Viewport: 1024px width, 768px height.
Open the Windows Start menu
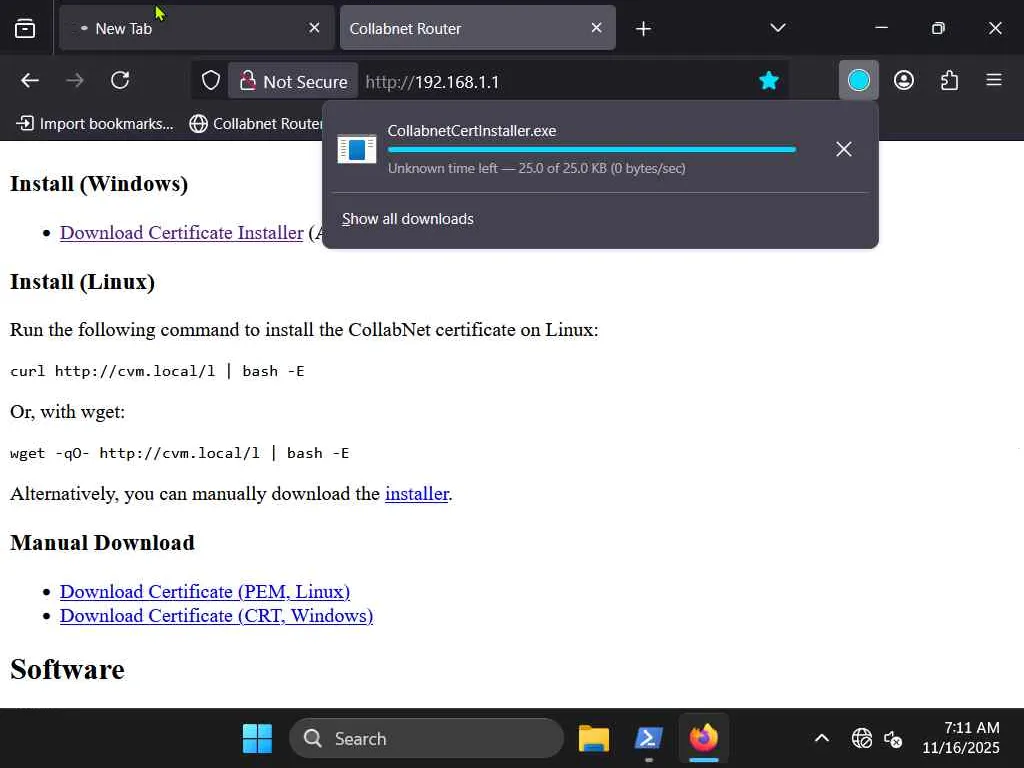257,739
